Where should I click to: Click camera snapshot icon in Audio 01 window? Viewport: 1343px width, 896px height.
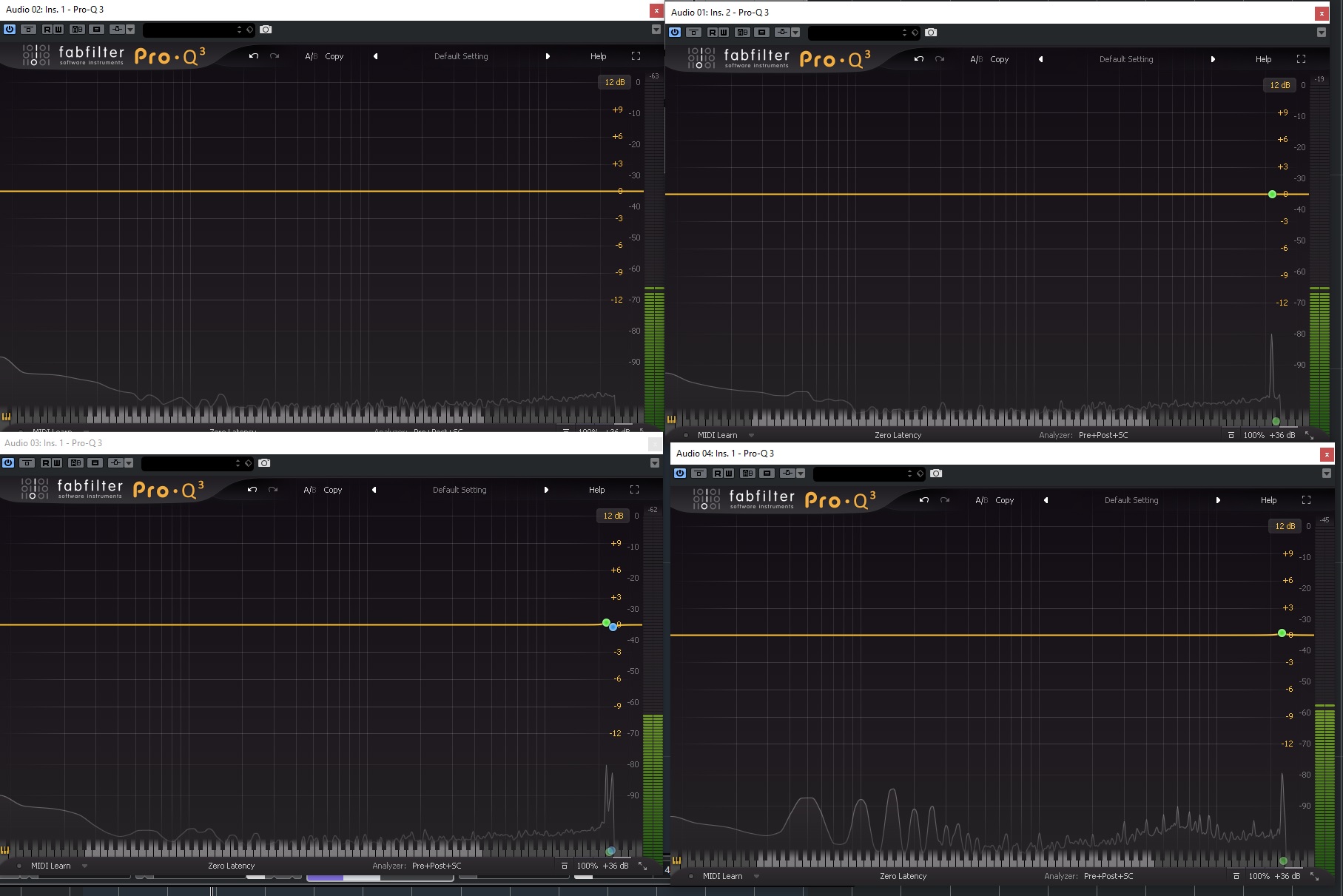pyautogui.click(x=931, y=33)
